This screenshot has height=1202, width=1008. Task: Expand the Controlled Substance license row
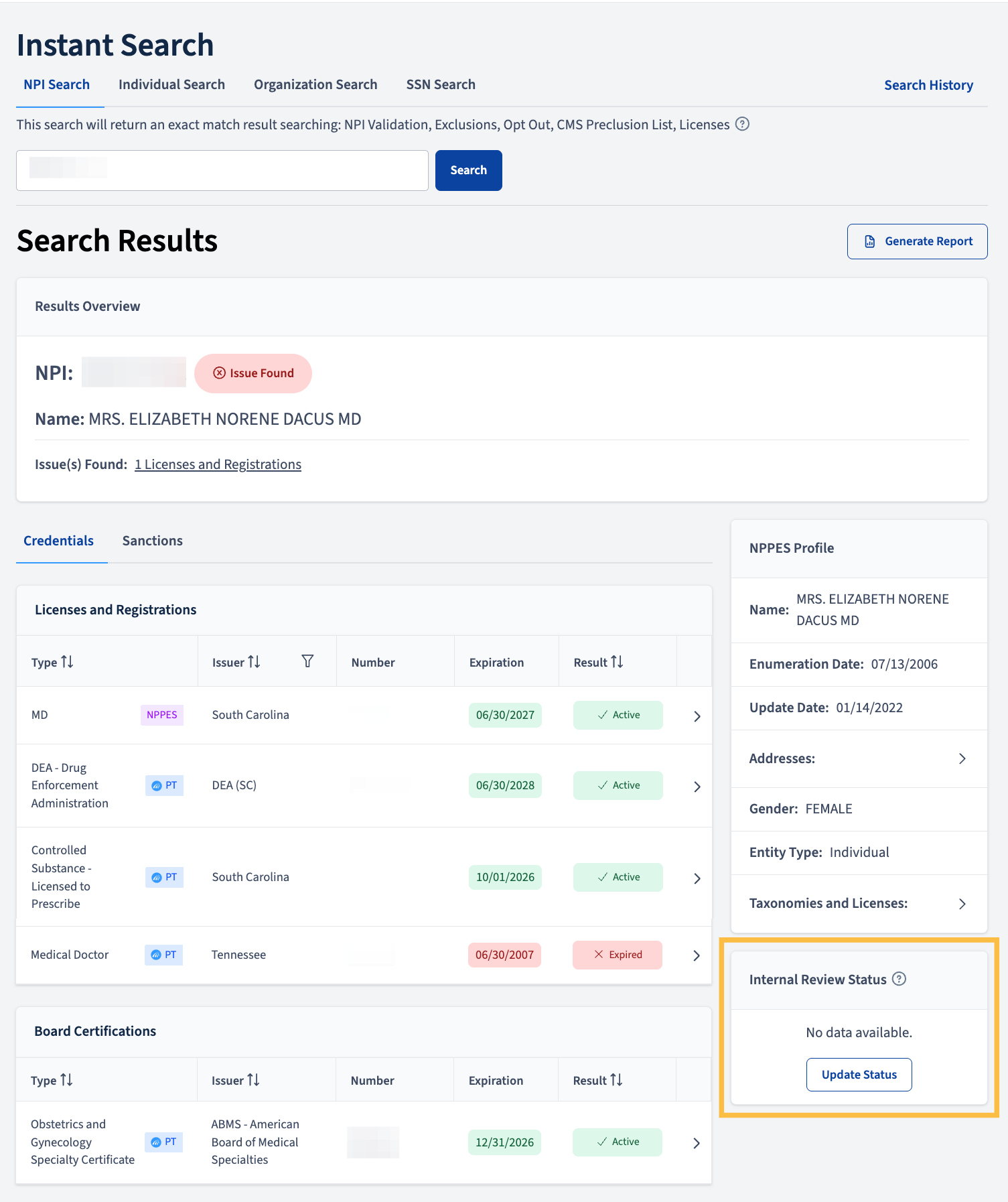pyautogui.click(x=697, y=878)
